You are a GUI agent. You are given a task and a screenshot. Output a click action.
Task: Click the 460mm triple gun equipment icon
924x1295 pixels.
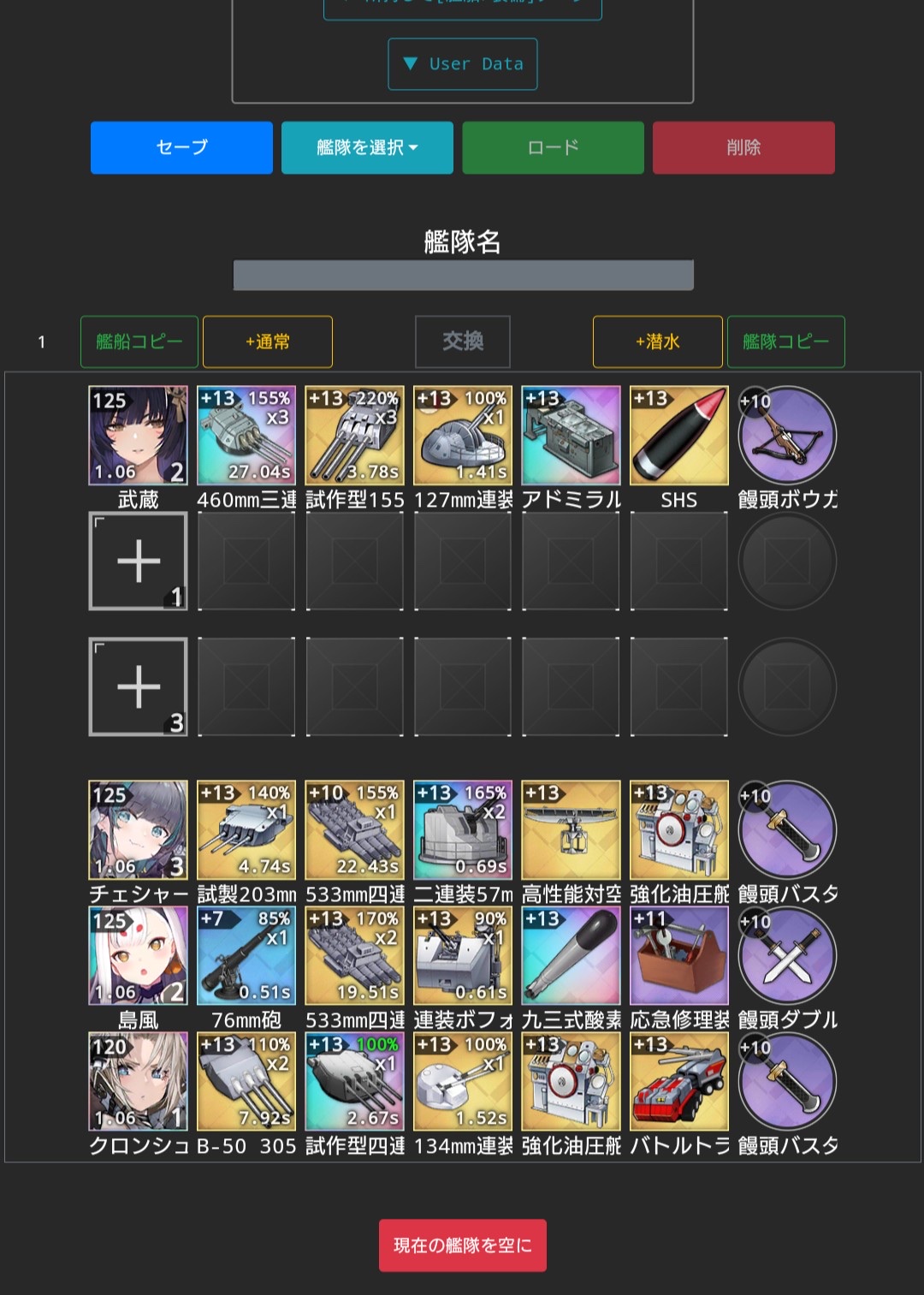[246, 436]
